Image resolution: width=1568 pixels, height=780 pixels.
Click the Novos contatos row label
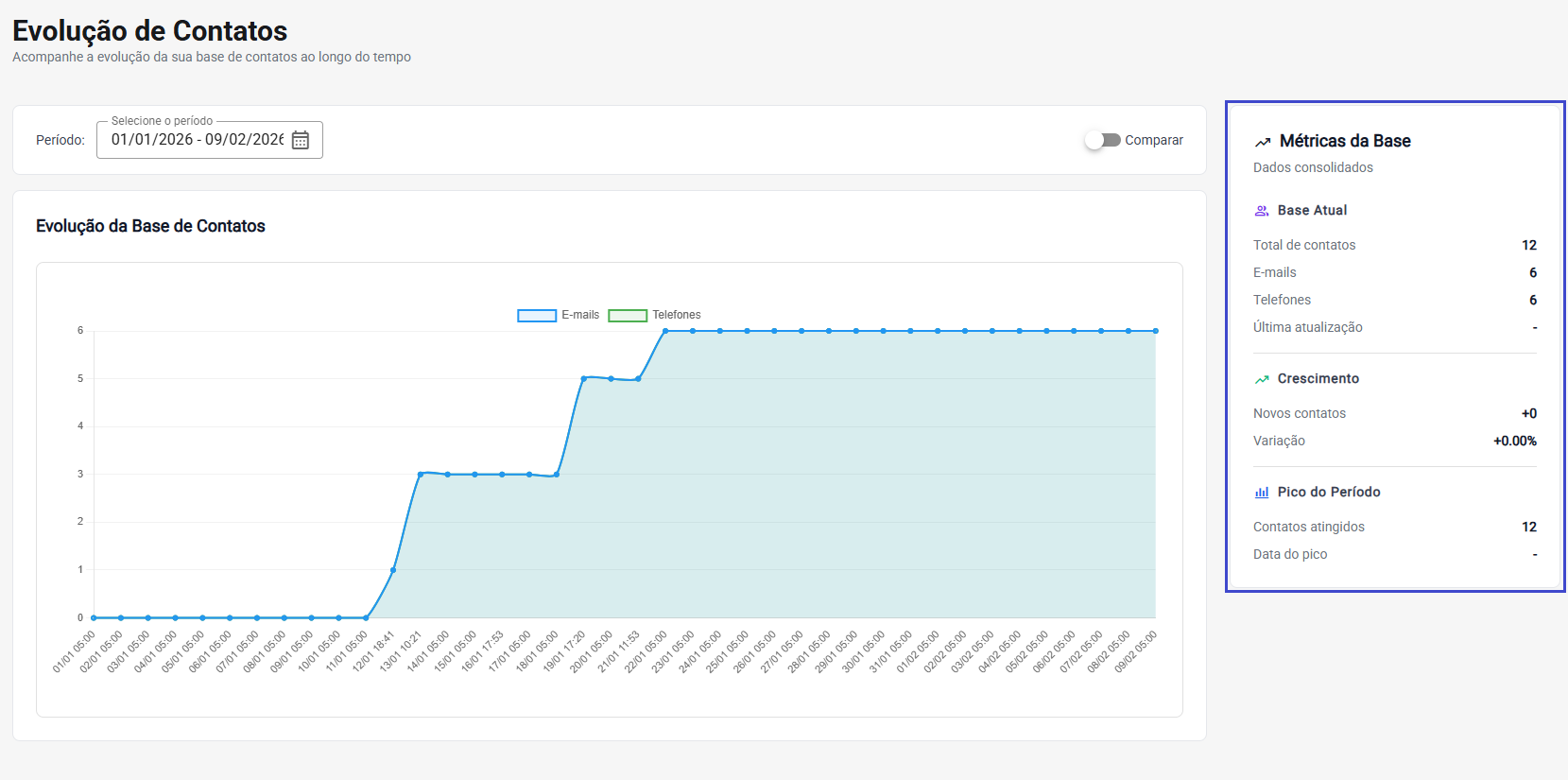pos(1299,413)
